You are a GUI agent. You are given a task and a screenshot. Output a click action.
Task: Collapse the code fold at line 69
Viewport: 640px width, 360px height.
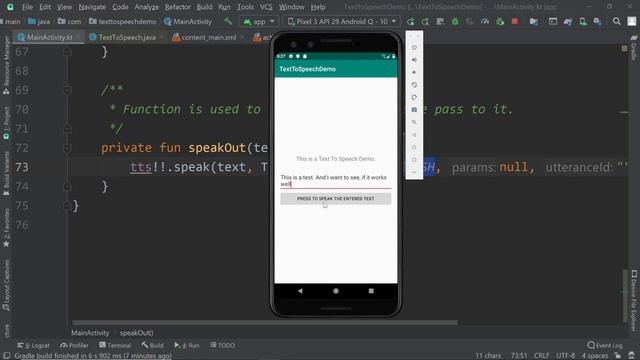point(67,90)
